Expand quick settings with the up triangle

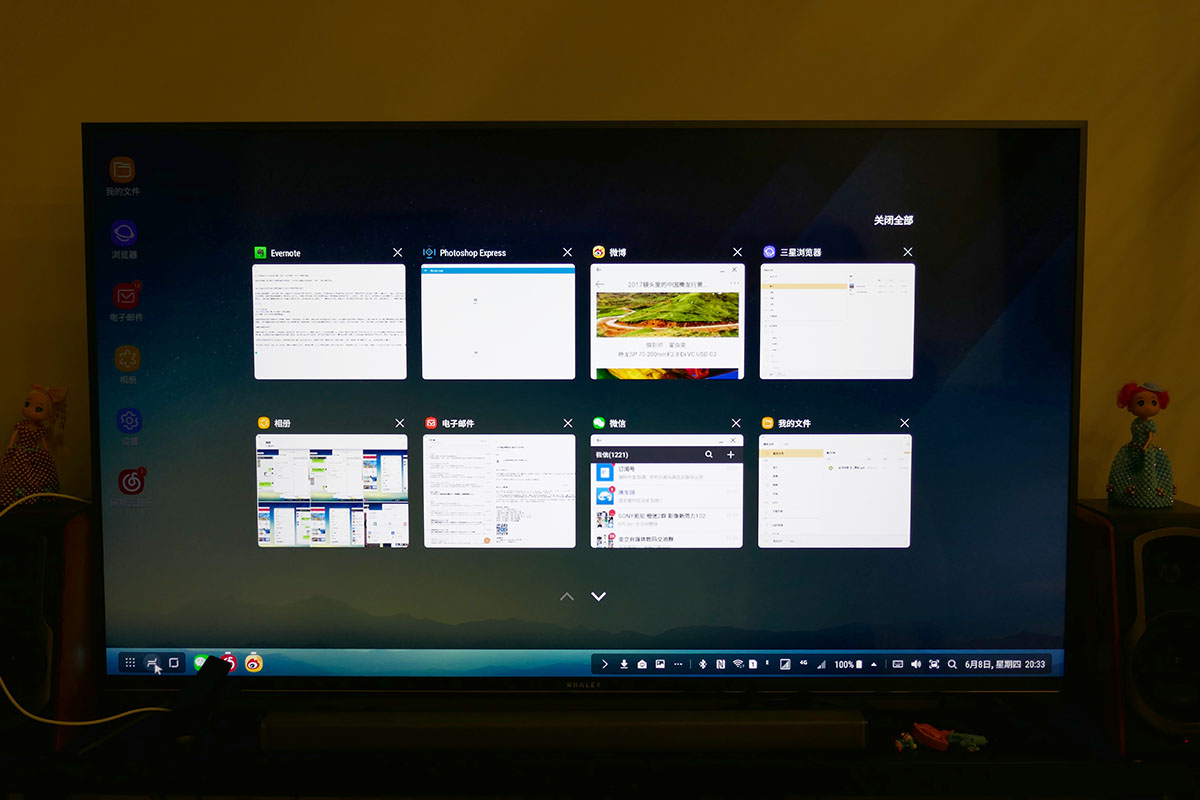pyautogui.click(x=874, y=664)
